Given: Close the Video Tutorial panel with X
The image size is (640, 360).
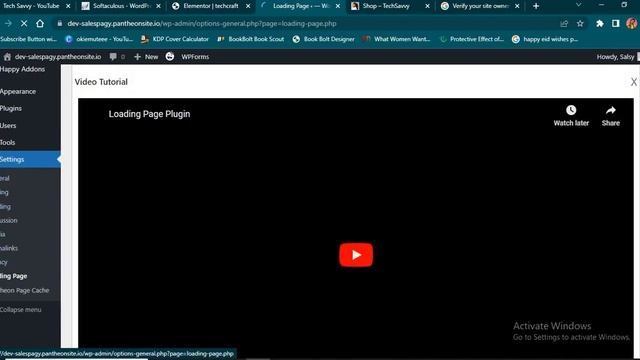Looking at the screenshot, I should pyautogui.click(x=633, y=82).
